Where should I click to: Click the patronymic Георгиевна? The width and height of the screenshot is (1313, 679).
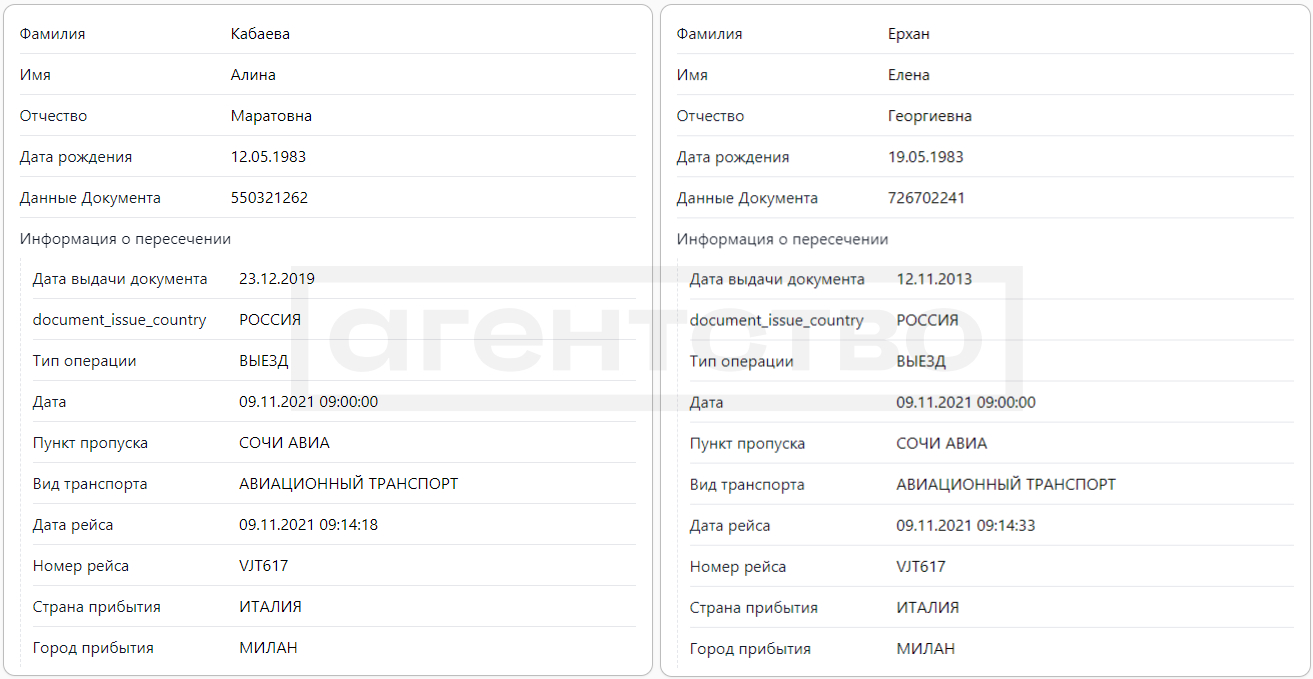click(929, 116)
